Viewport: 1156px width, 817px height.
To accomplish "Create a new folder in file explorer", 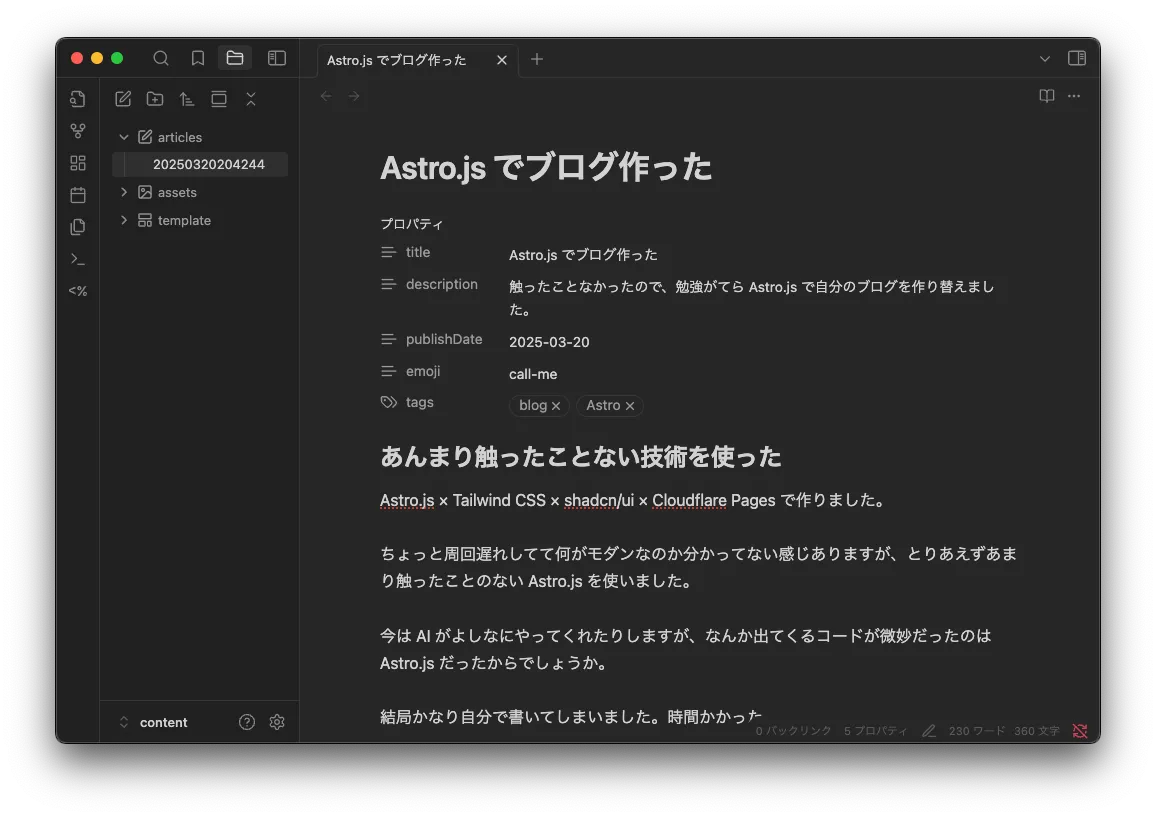I will tap(155, 99).
